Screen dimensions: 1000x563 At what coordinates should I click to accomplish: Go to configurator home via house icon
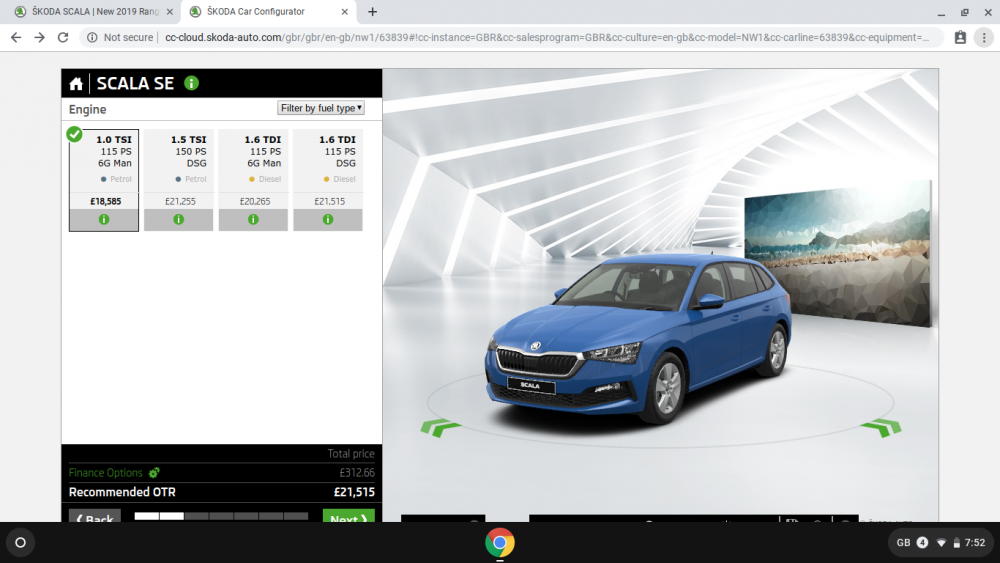76,84
